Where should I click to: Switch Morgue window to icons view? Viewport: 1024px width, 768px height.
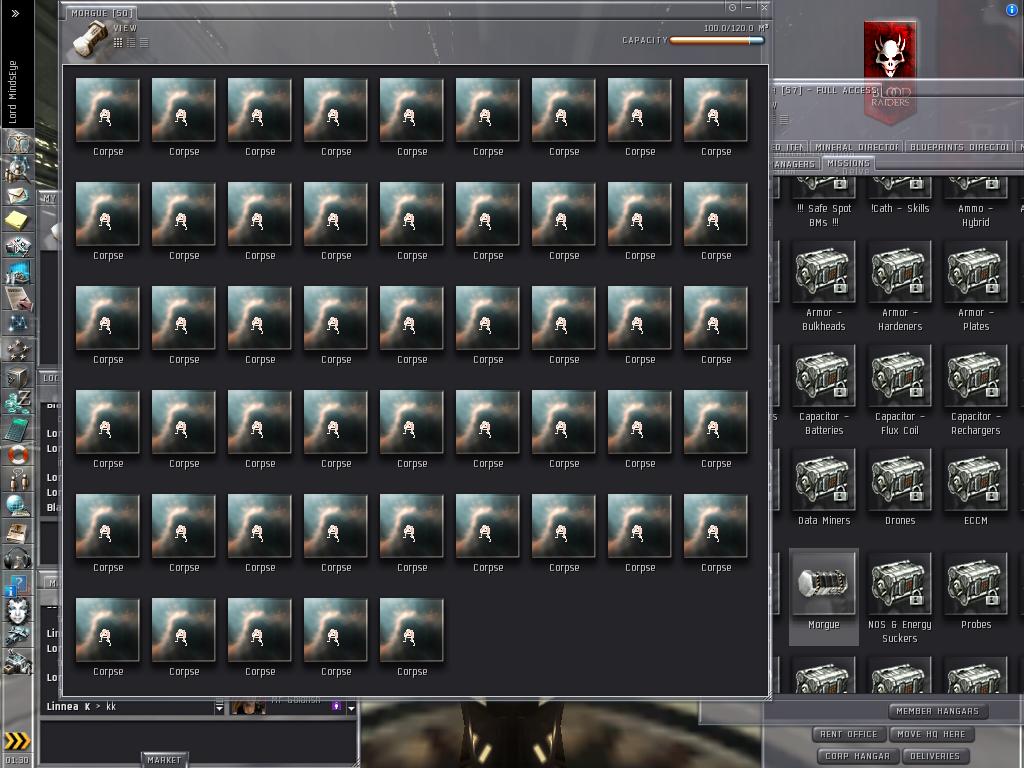coord(118,42)
